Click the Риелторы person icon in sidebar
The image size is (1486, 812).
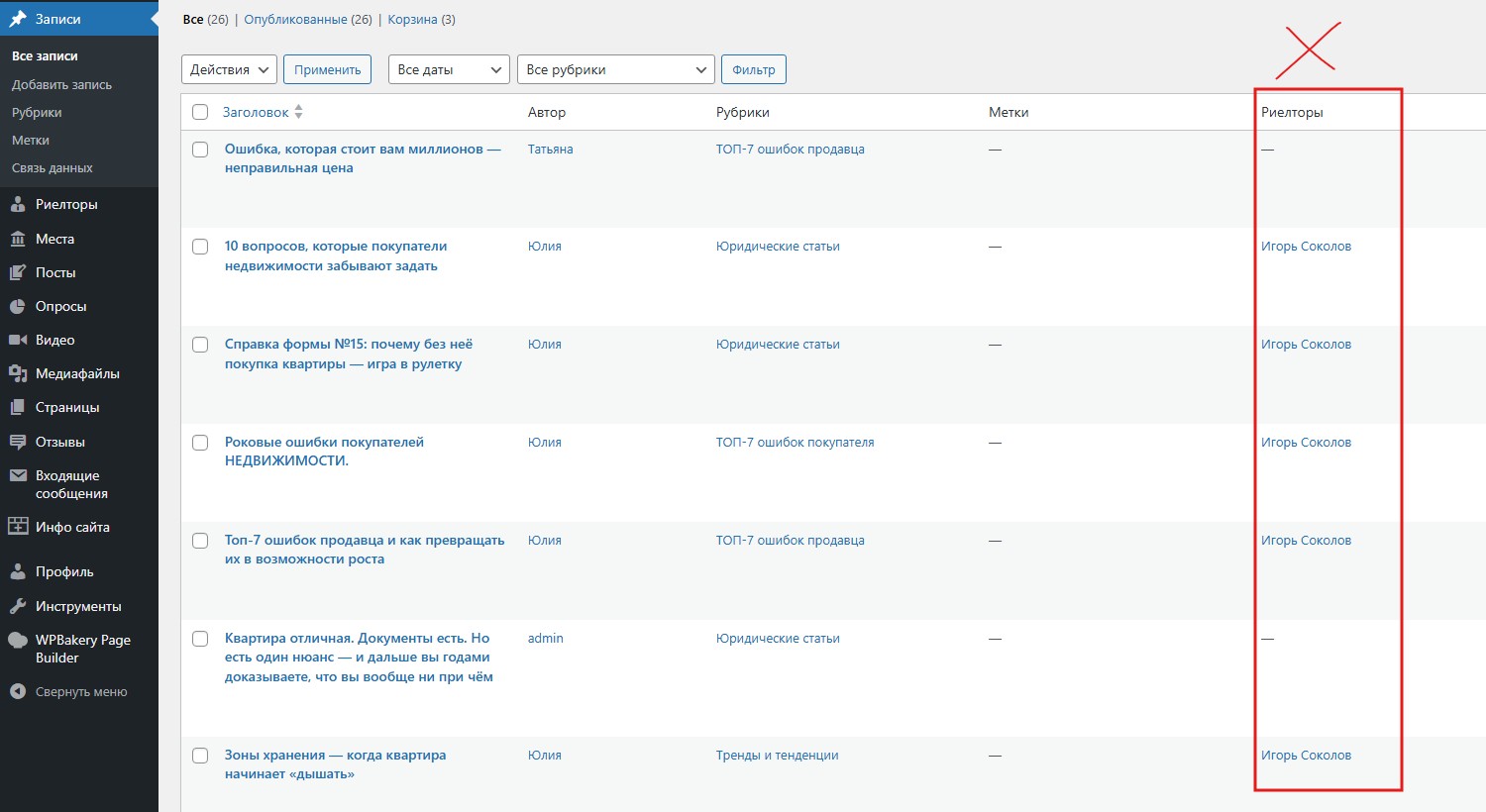click(18, 204)
